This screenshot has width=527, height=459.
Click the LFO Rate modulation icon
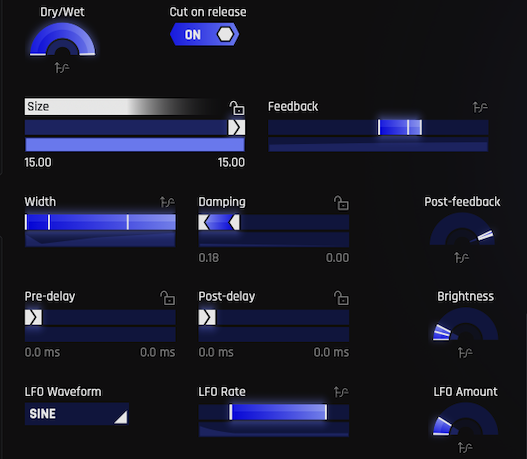[341, 392]
